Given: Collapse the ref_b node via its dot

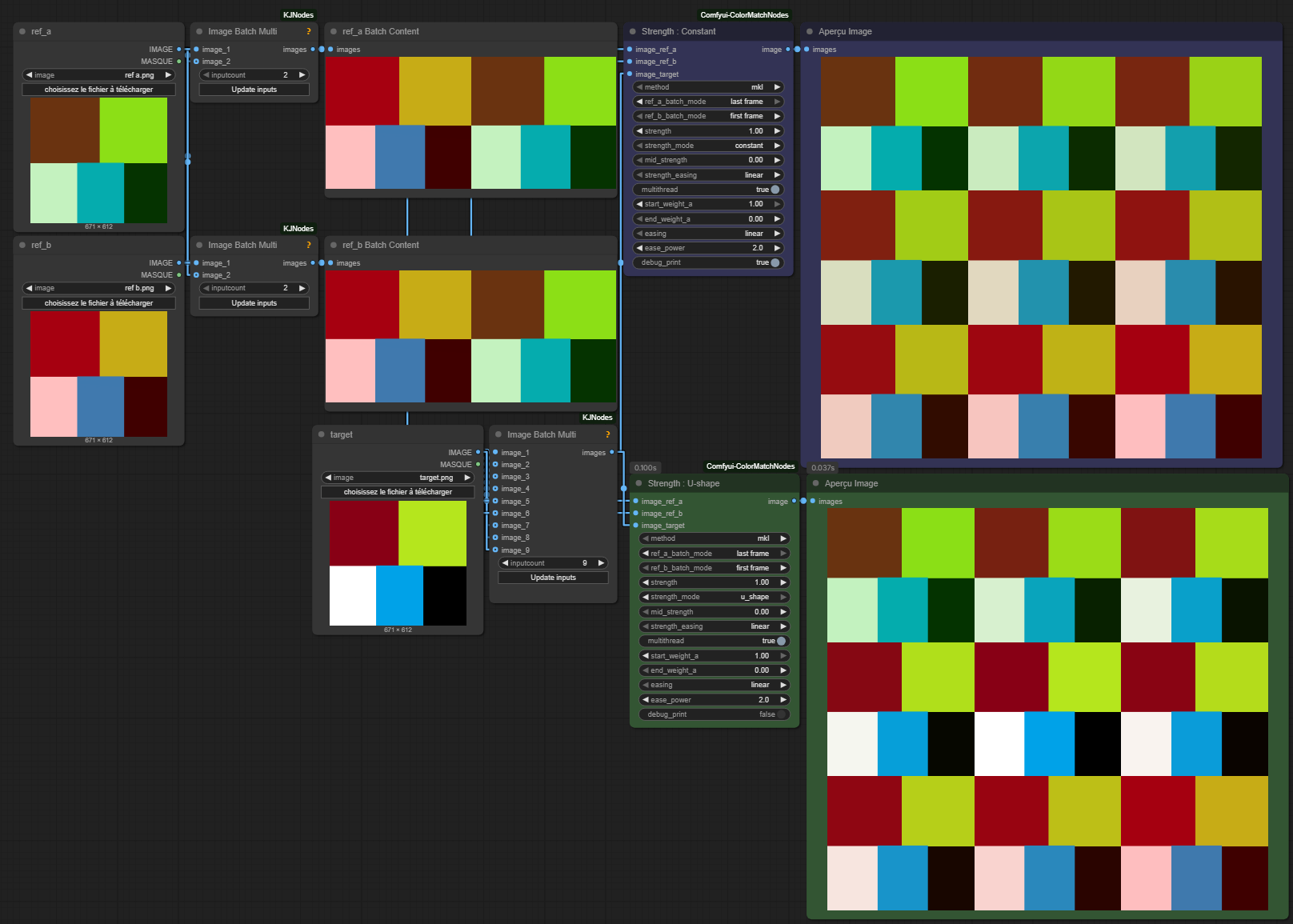Looking at the screenshot, I should pos(22,245).
